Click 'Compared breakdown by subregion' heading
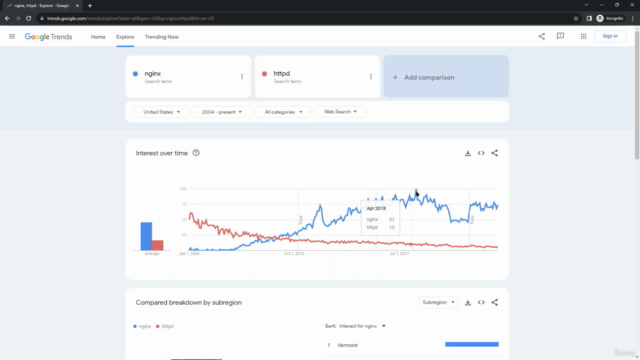 pyautogui.click(x=189, y=302)
